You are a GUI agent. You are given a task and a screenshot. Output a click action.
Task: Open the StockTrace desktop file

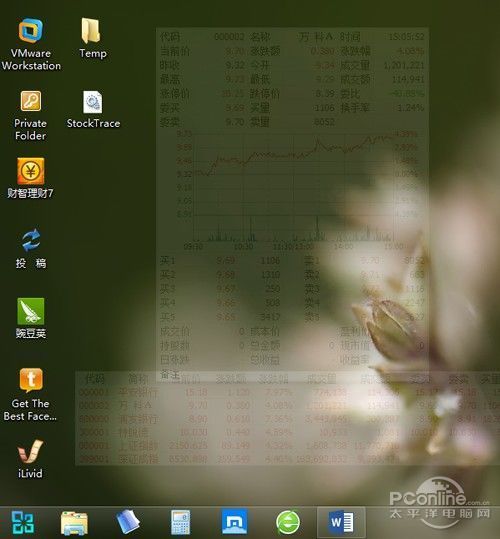click(x=93, y=109)
